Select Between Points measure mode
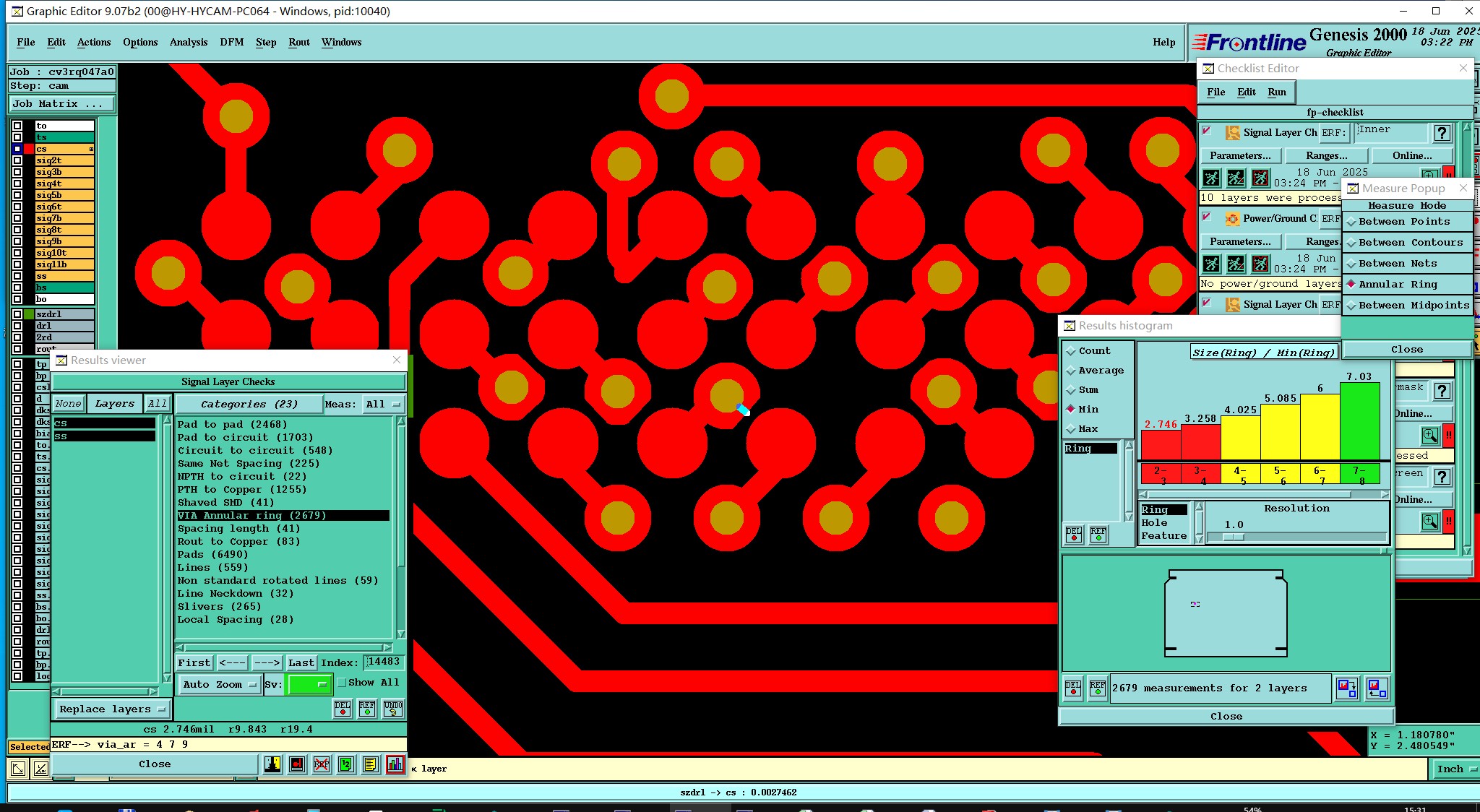 pos(1403,222)
